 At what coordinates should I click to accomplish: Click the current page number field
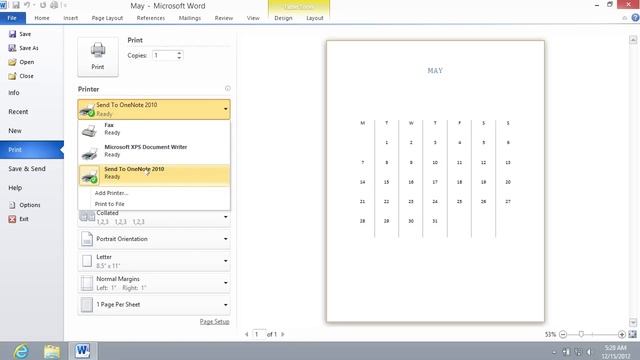[258, 334]
